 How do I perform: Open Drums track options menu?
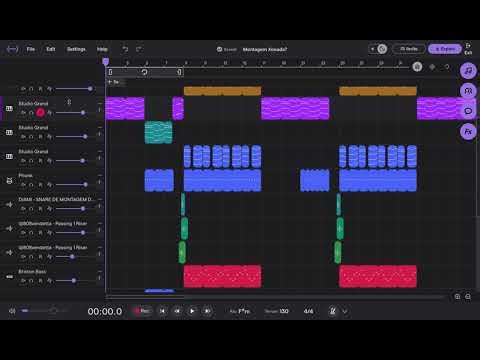pyautogui.click(x=99, y=182)
